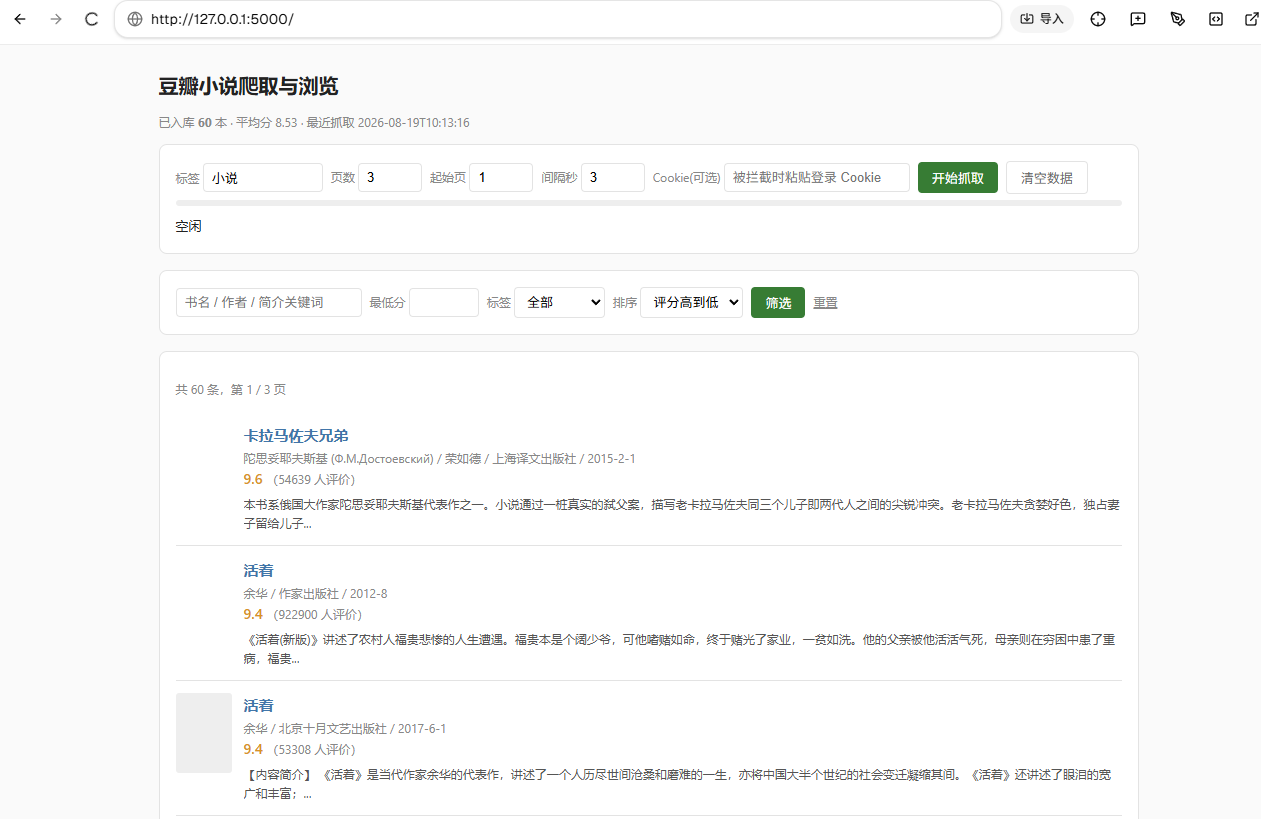The image size is (1261, 819).
Task: Focus the address bar showing 127.0.0.1:5000
Action: click(x=558, y=19)
